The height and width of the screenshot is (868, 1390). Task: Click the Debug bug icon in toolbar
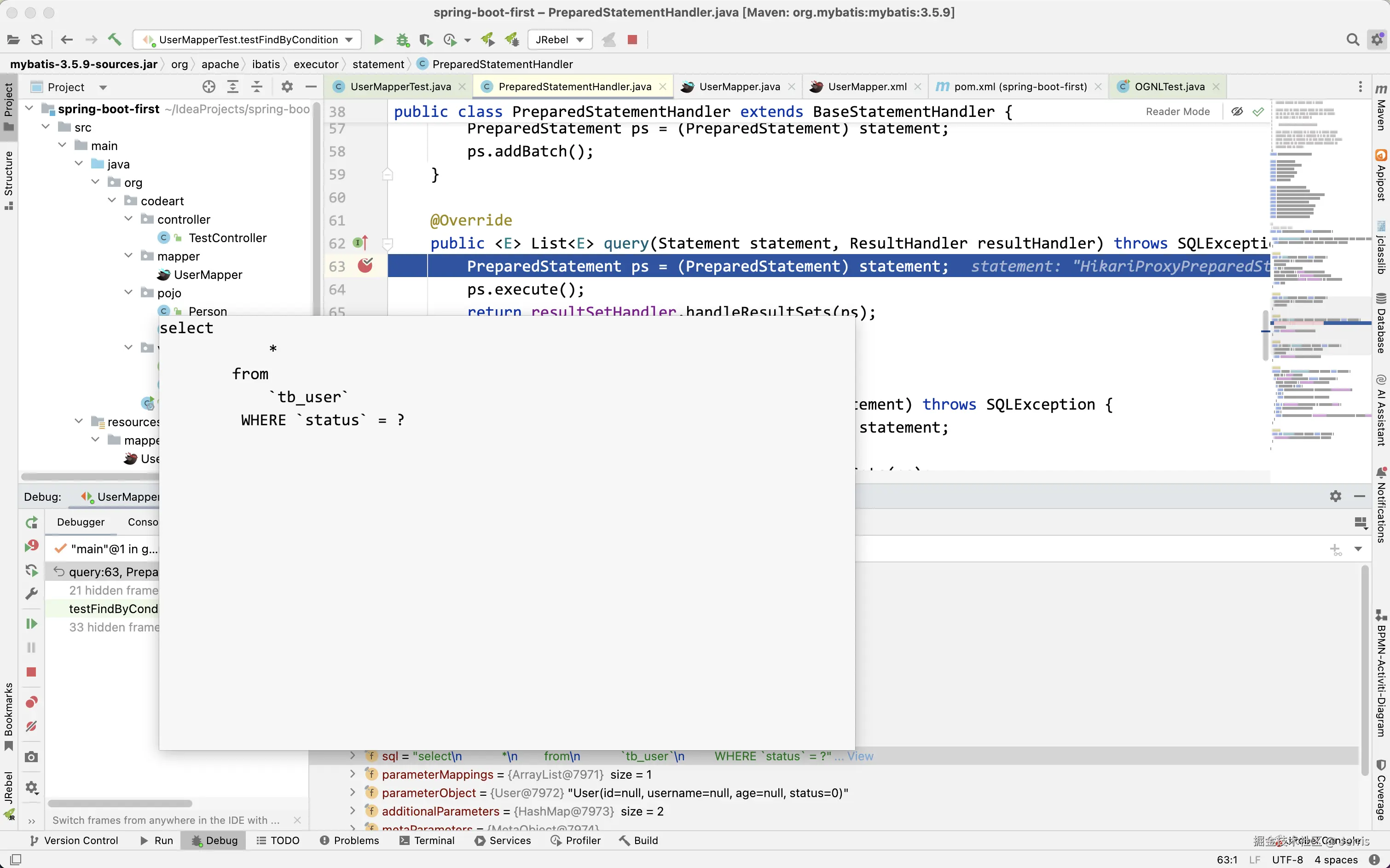402,40
